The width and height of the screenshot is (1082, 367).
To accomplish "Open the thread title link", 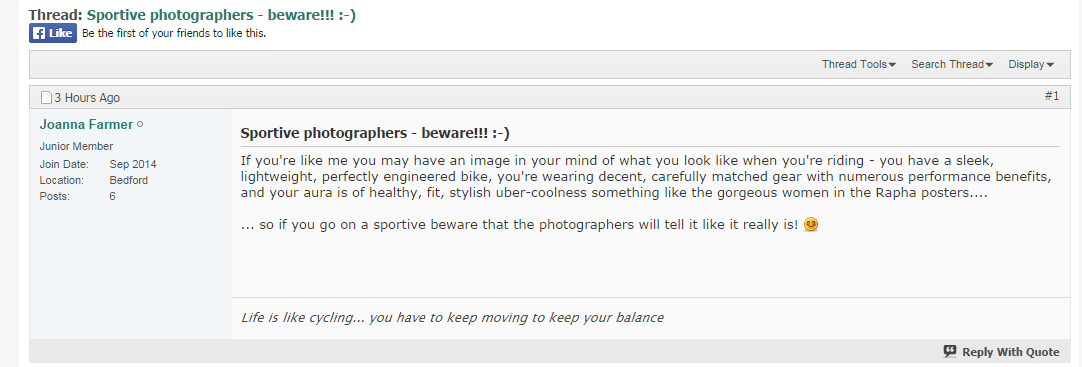I will pyautogui.click(x=222, y=14).
